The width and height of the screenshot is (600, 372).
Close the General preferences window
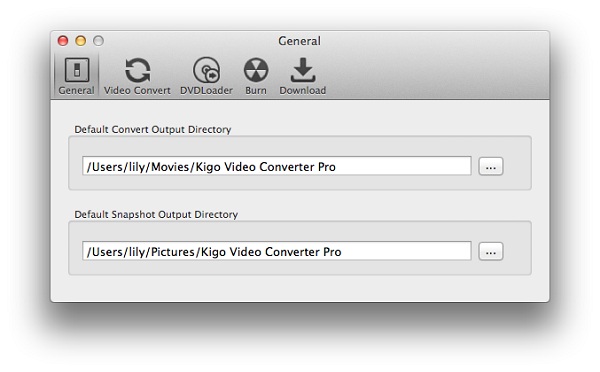click(x=63, y=41)
